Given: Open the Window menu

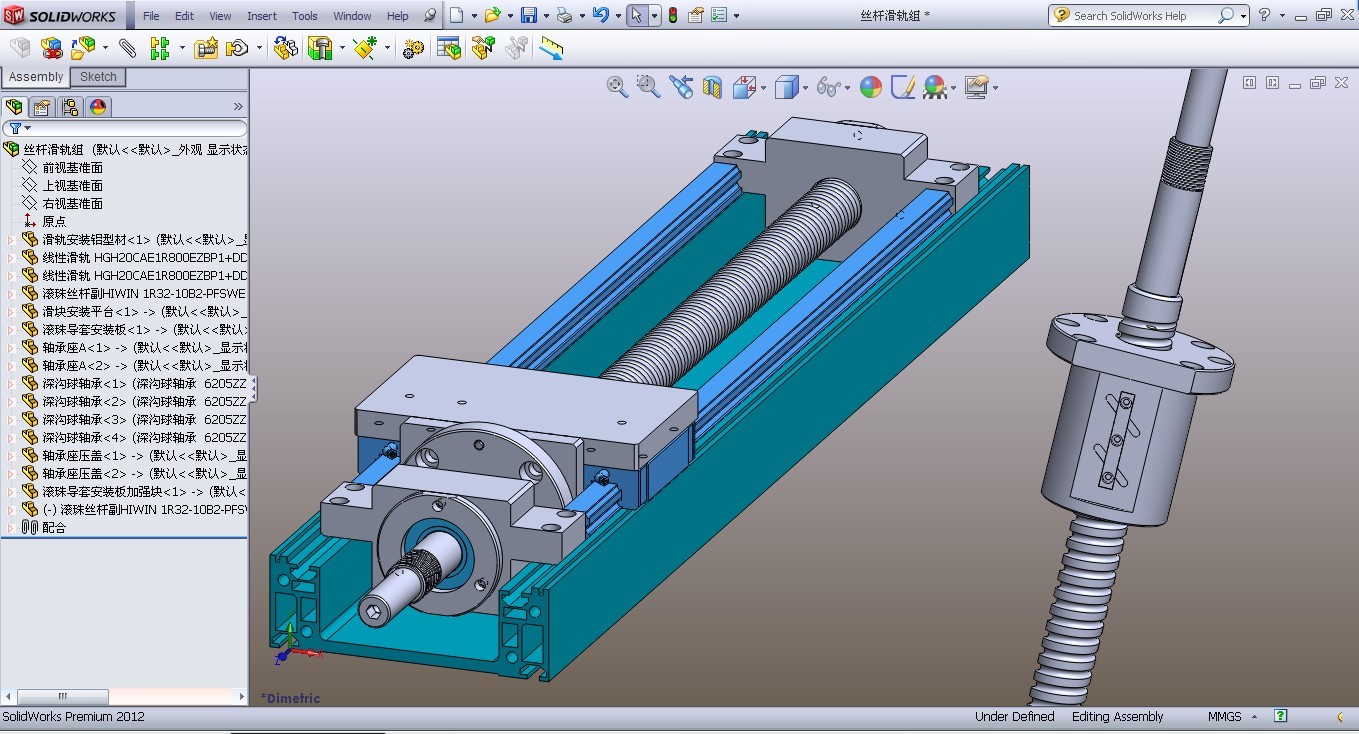Looking at the screenshot, I should pos(352,16).
